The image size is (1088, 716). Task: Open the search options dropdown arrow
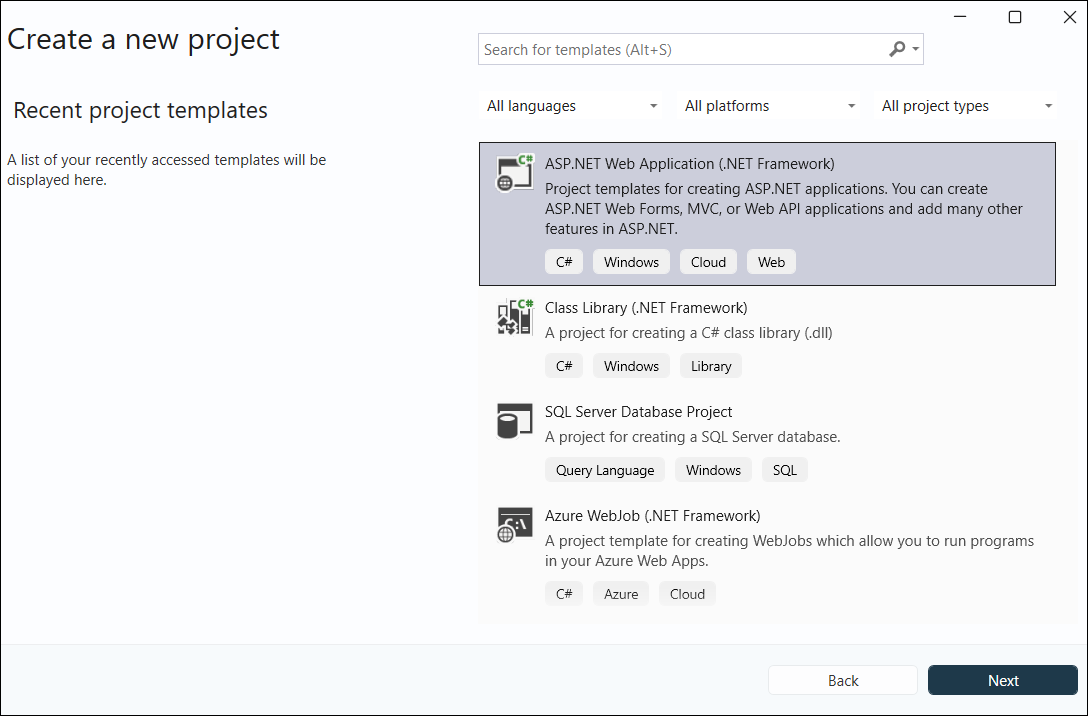[x=913, y=49]
